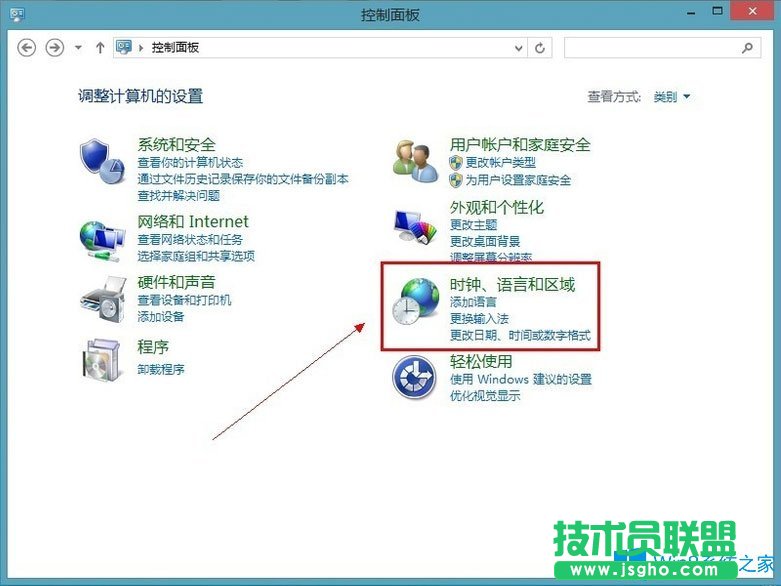Open the User Accounts people icon

pyautogui.click(x=414, y=160)
